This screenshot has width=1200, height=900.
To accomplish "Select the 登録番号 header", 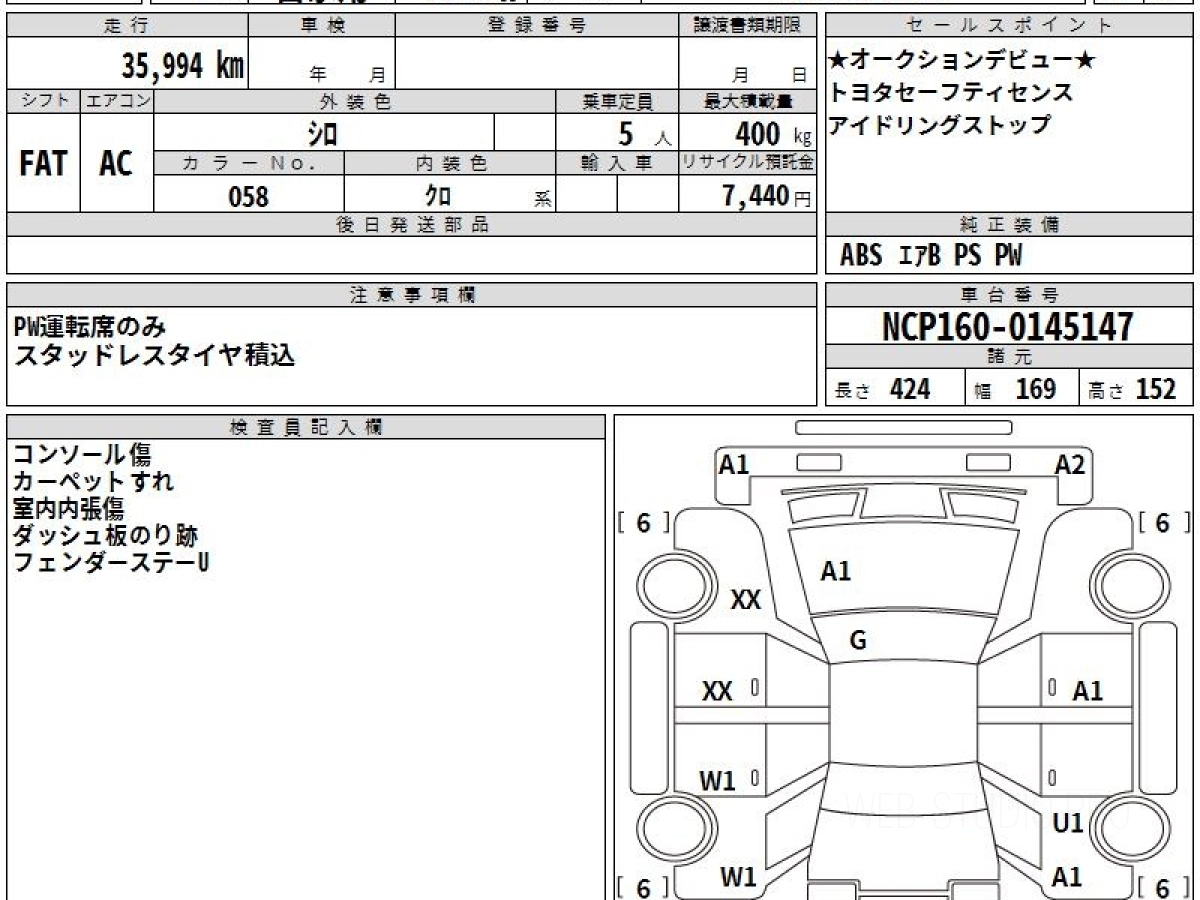I will pos(537,26).
